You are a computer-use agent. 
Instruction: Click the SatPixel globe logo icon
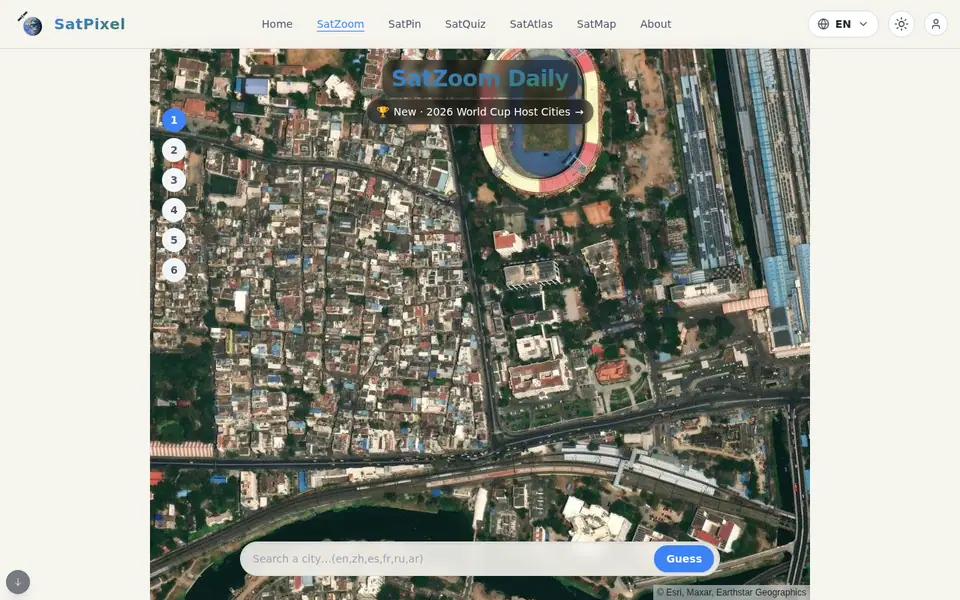click(30, 24)
